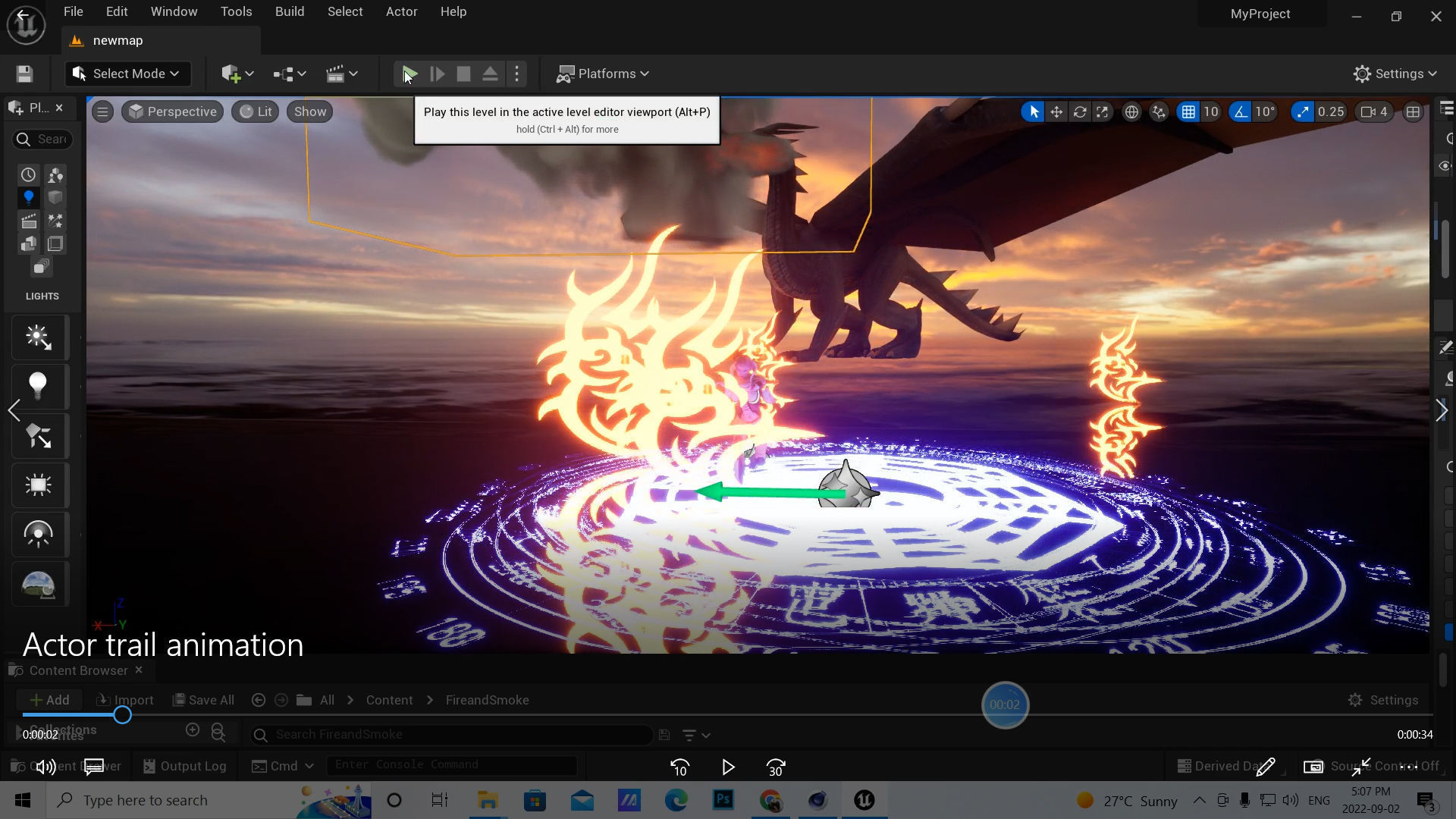Activate the Select objects cursor tool

coord(1033,111)
